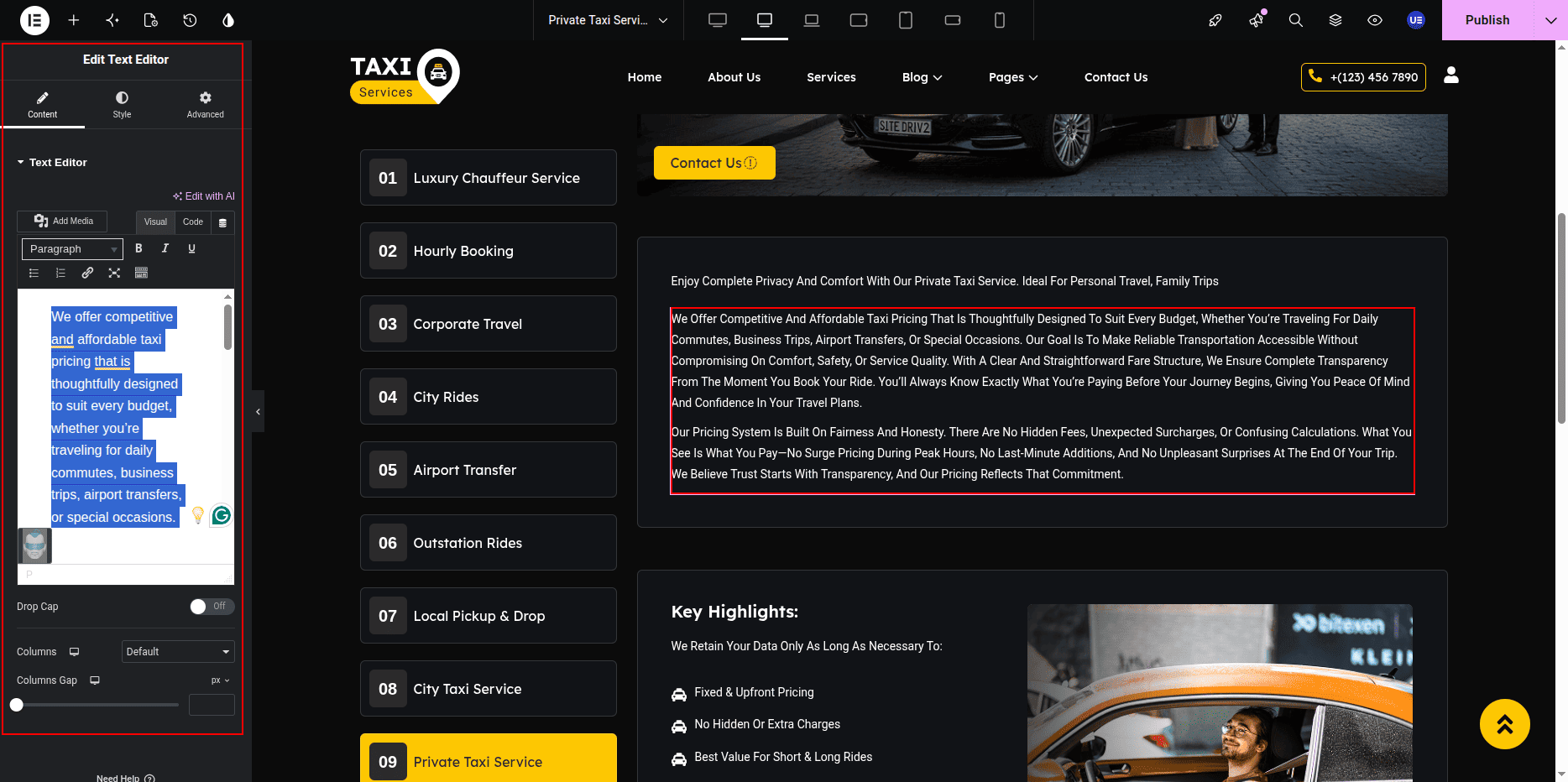Select laptop responsive view icon
This screenshot has width=1568, height=782.
coord(812,20)
